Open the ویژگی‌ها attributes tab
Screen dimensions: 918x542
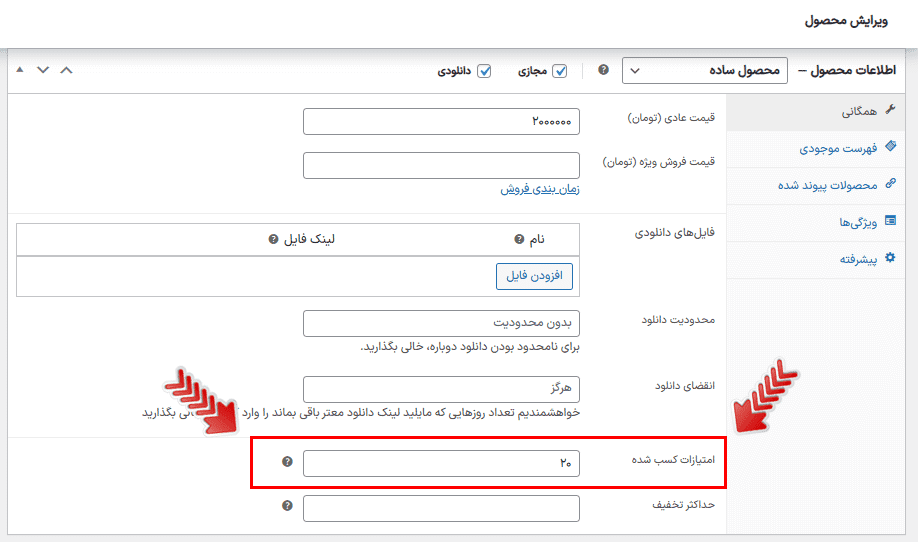[x=816, y=222]
